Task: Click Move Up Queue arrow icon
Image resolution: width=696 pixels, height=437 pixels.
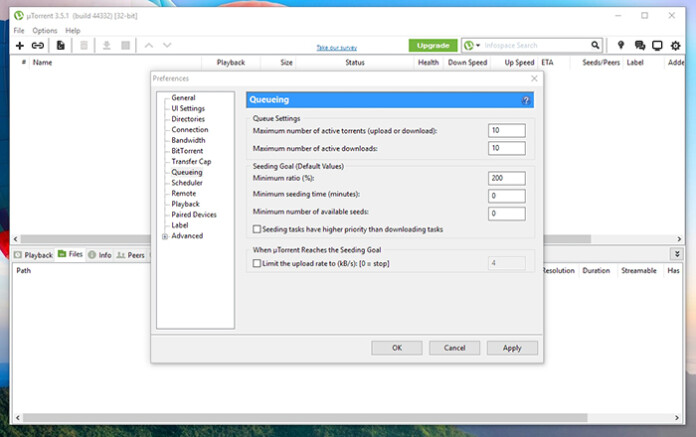Action: (x=149, y=45)
